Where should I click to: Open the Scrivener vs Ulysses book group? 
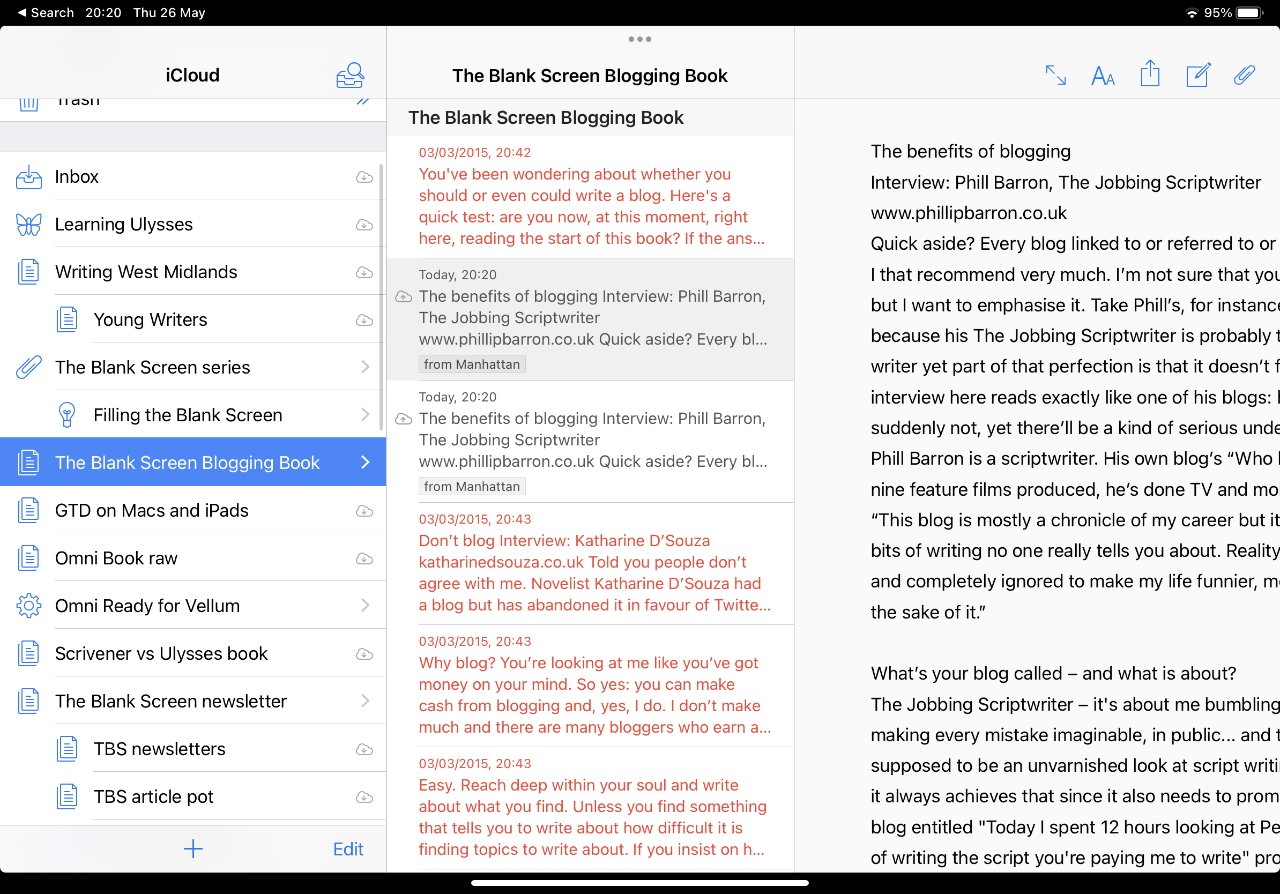point(161,654)
